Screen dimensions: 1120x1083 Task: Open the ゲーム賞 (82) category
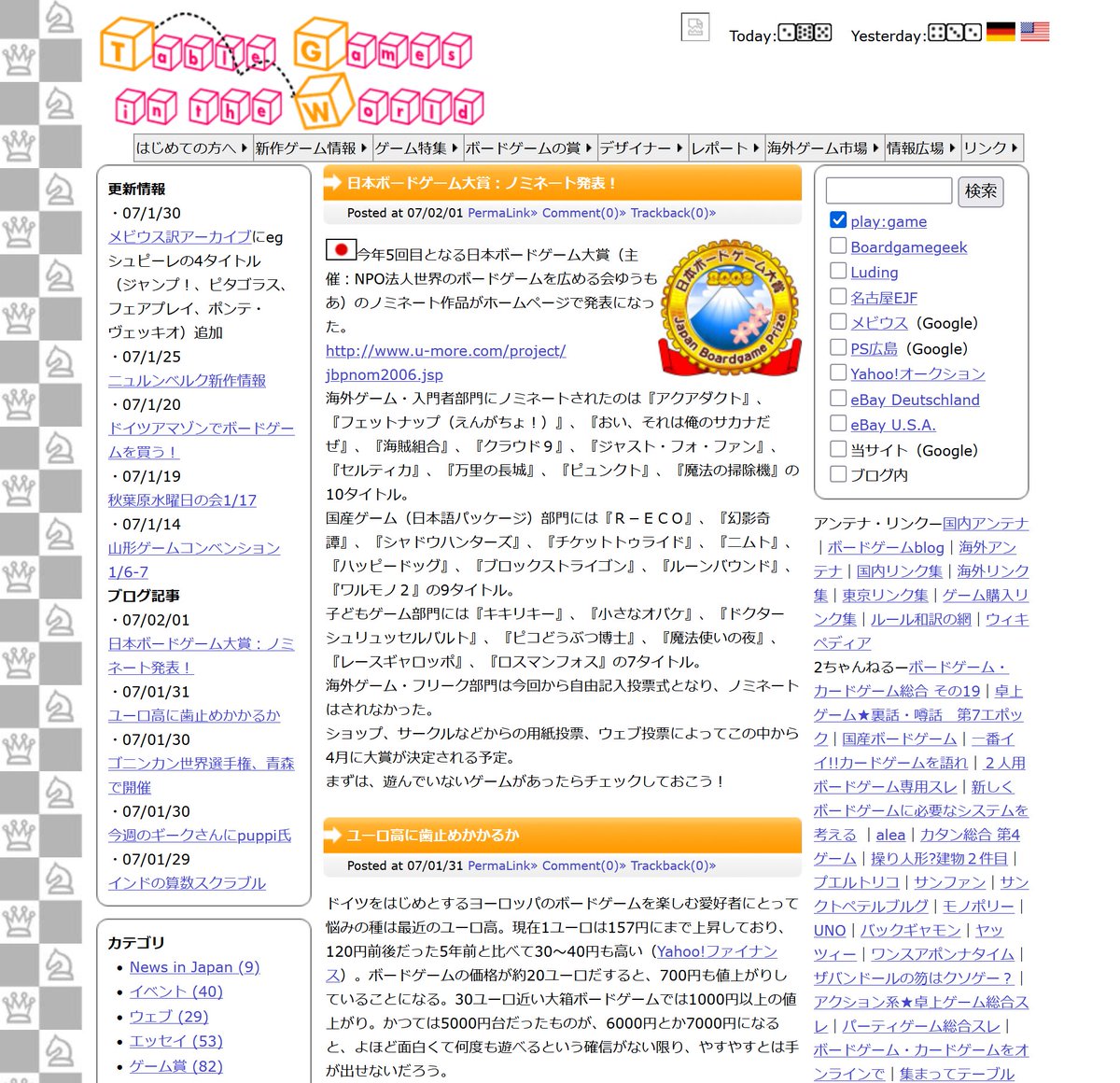pyautogui.click(x=175, y=1066)
